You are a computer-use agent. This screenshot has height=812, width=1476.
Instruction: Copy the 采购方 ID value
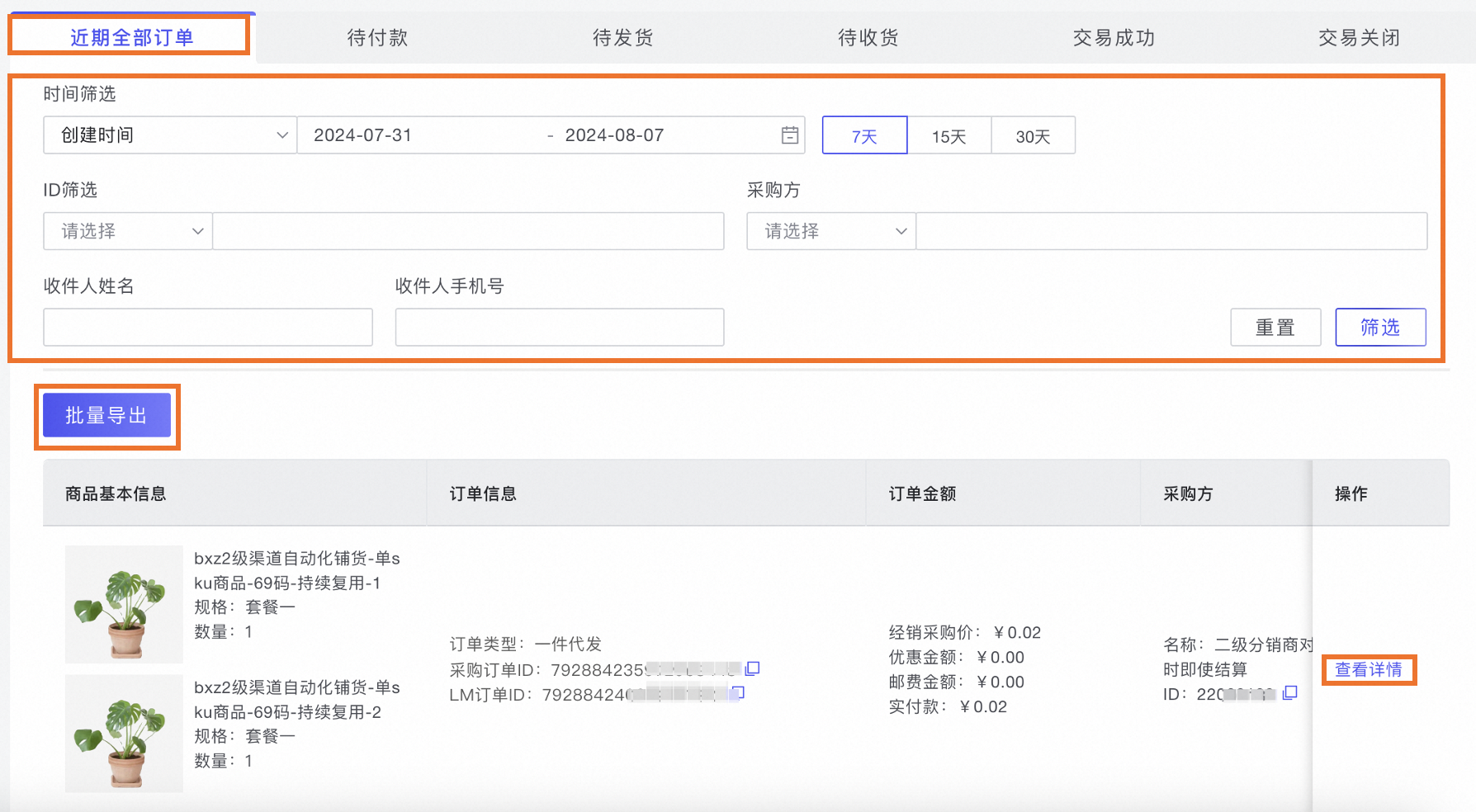[1290, 693]
